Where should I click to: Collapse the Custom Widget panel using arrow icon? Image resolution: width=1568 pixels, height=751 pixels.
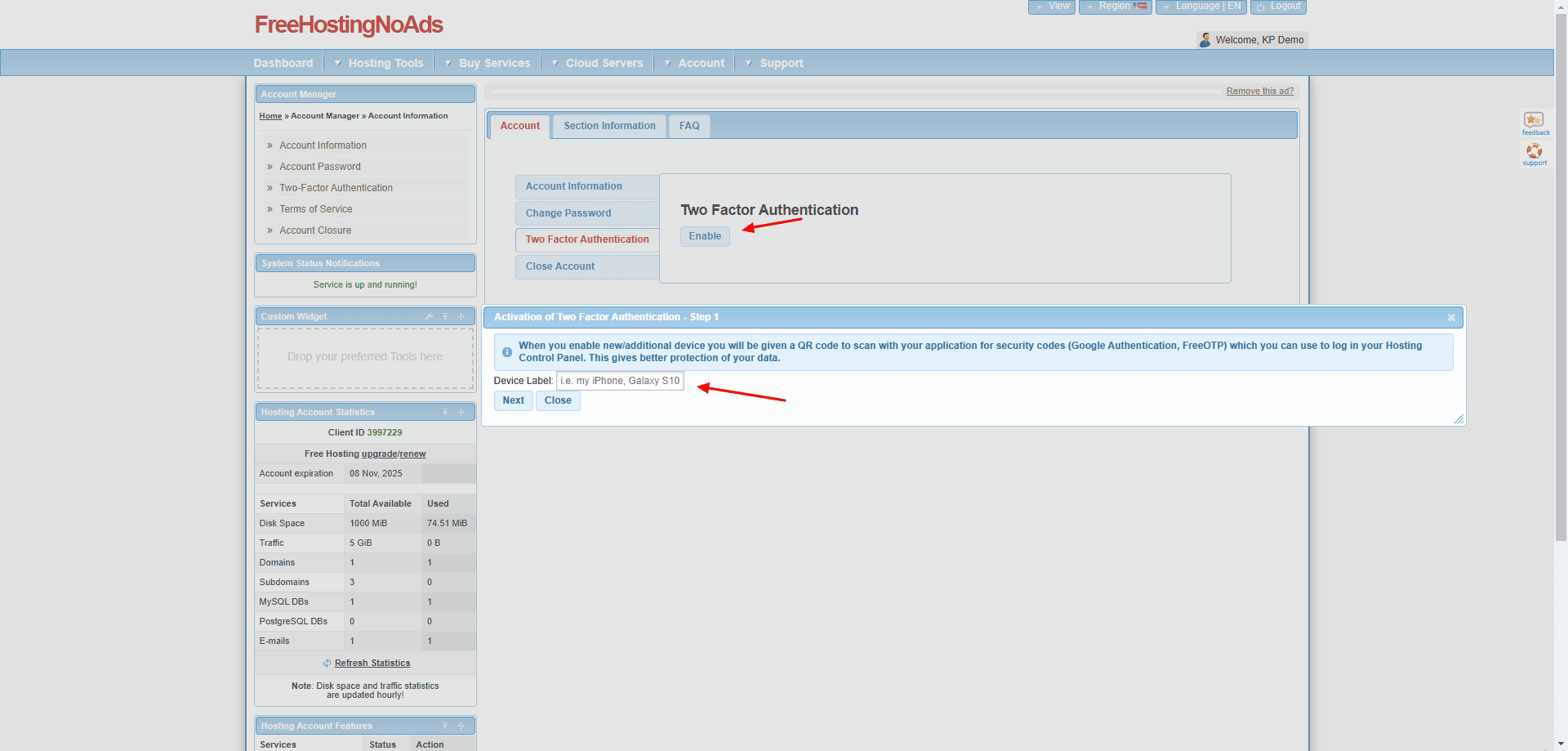click(445, 317)
